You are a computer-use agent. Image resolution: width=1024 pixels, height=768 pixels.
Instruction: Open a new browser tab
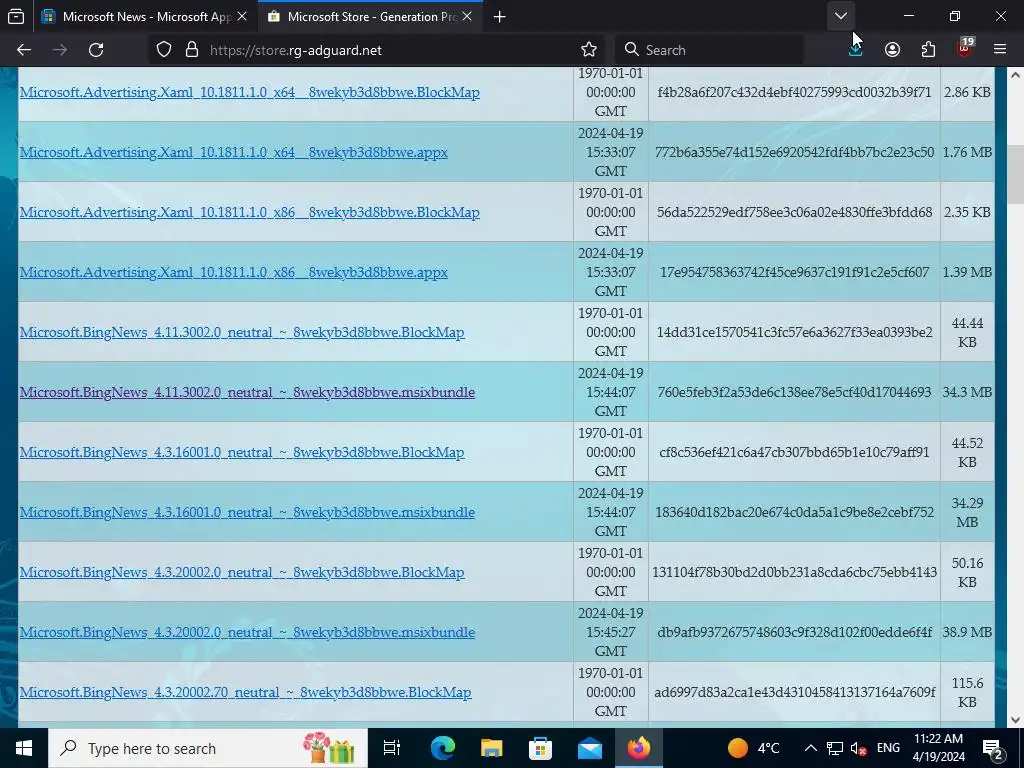point(500,16)
